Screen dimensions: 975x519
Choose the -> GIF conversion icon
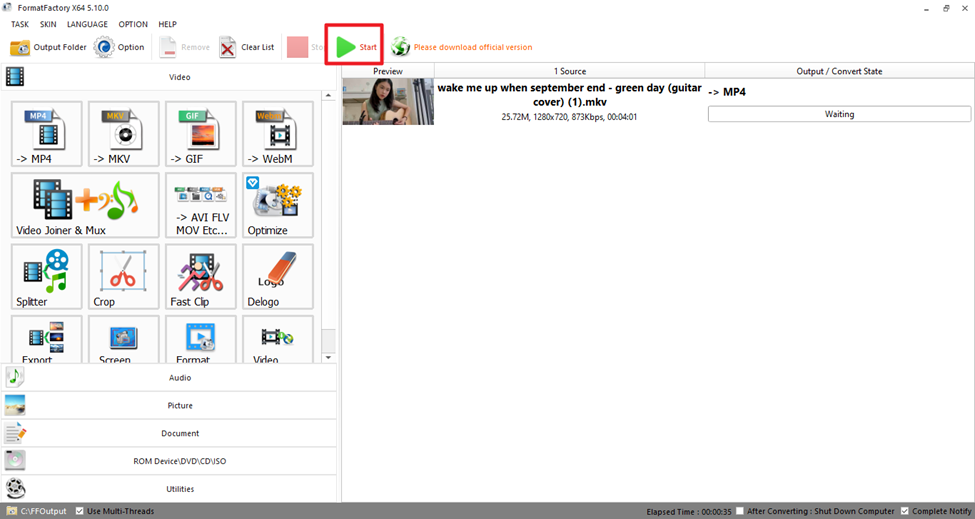201,134
